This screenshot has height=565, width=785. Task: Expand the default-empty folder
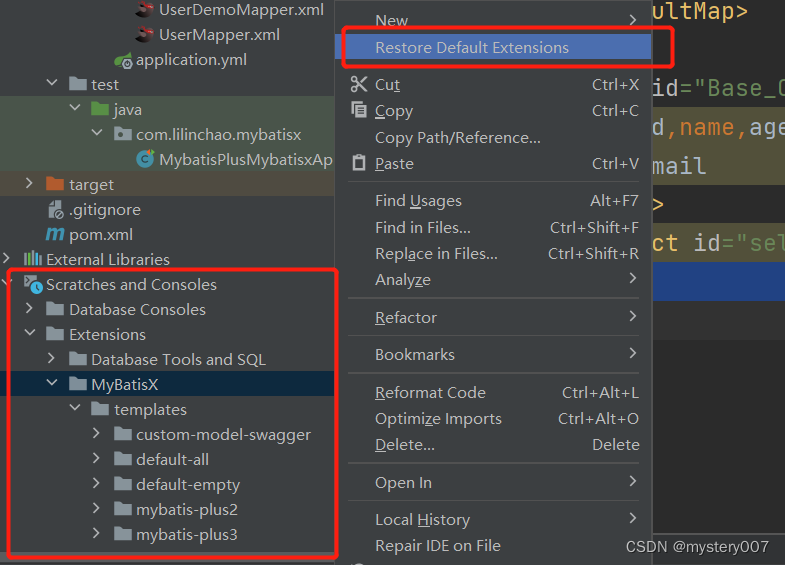pos(96,484)
